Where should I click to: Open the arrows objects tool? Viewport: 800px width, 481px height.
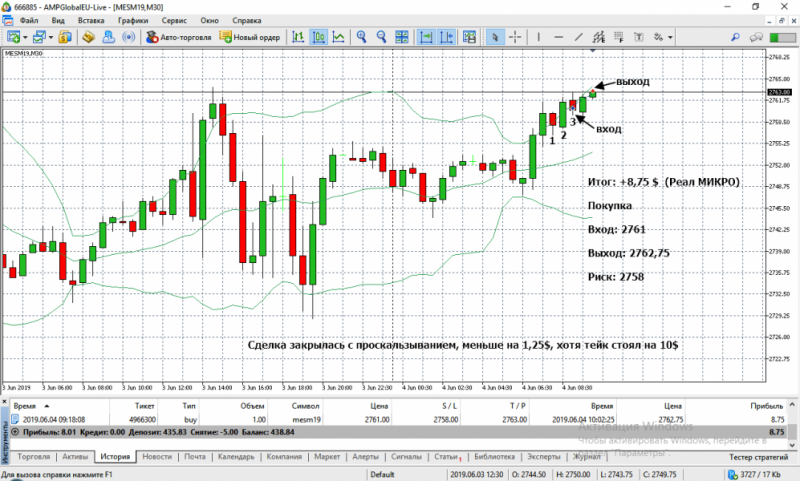coord(659,37)
